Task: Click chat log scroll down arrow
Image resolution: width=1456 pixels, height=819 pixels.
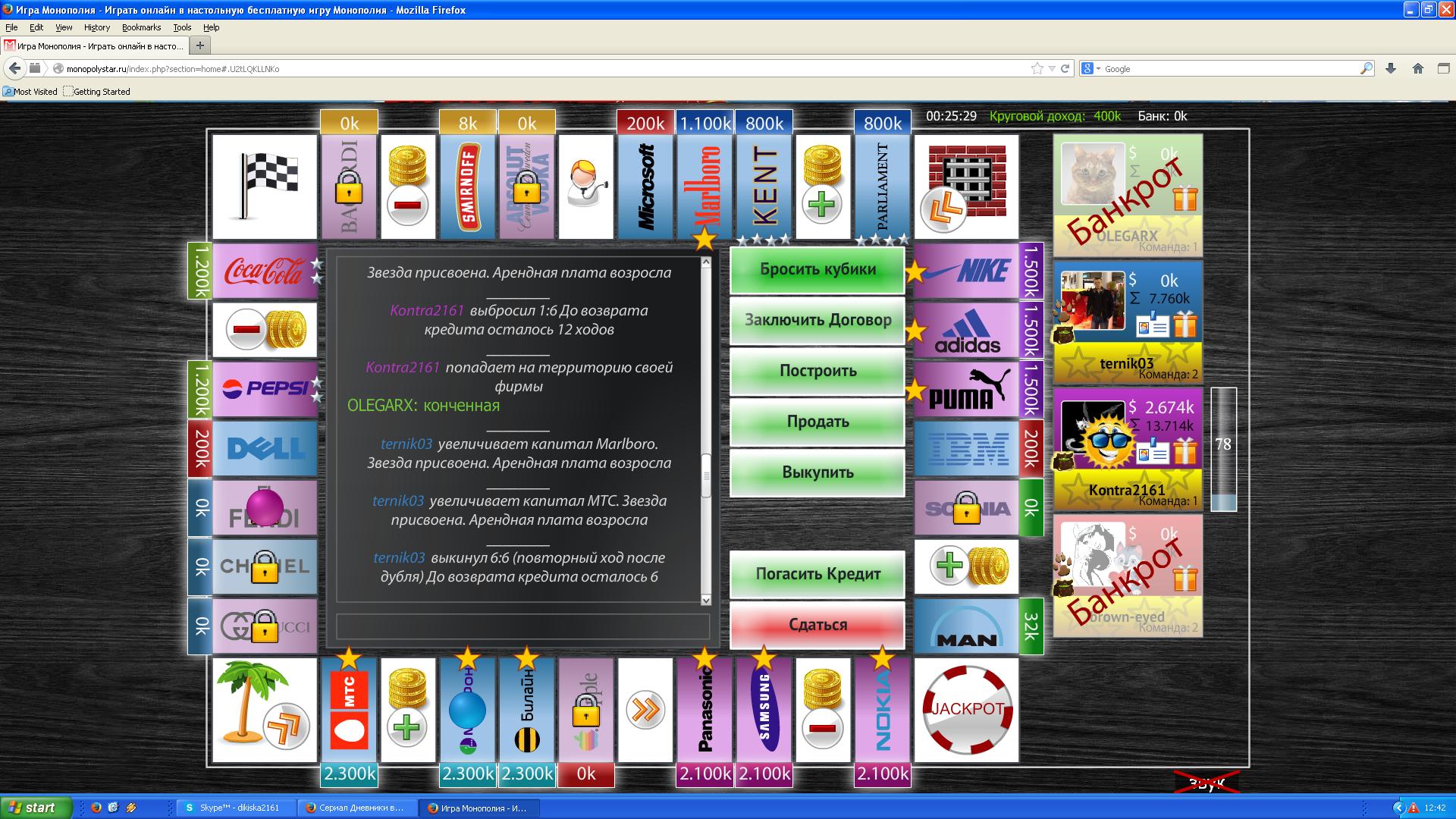Action: 706,599
